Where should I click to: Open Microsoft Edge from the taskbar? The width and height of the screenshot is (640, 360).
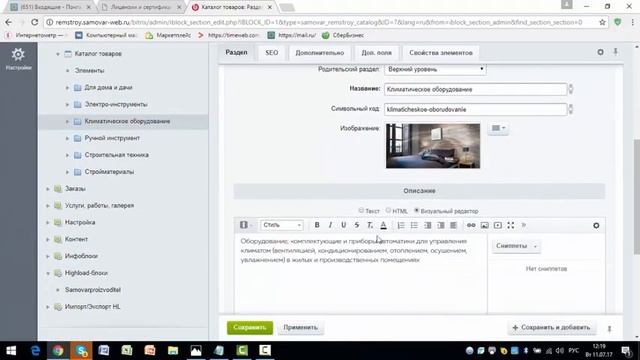point(36,350)
